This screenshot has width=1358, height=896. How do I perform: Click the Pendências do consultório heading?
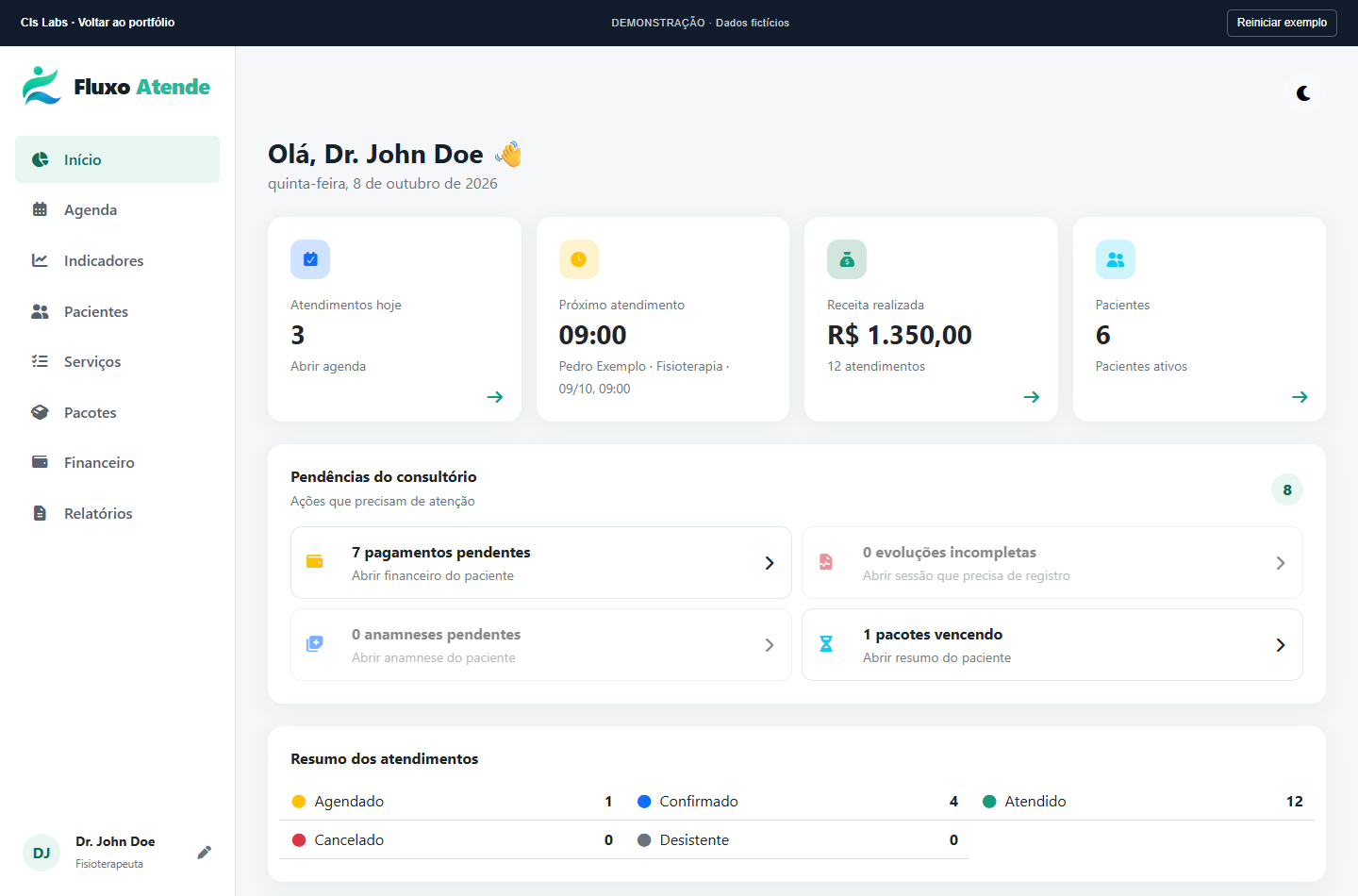coord(384,476)
